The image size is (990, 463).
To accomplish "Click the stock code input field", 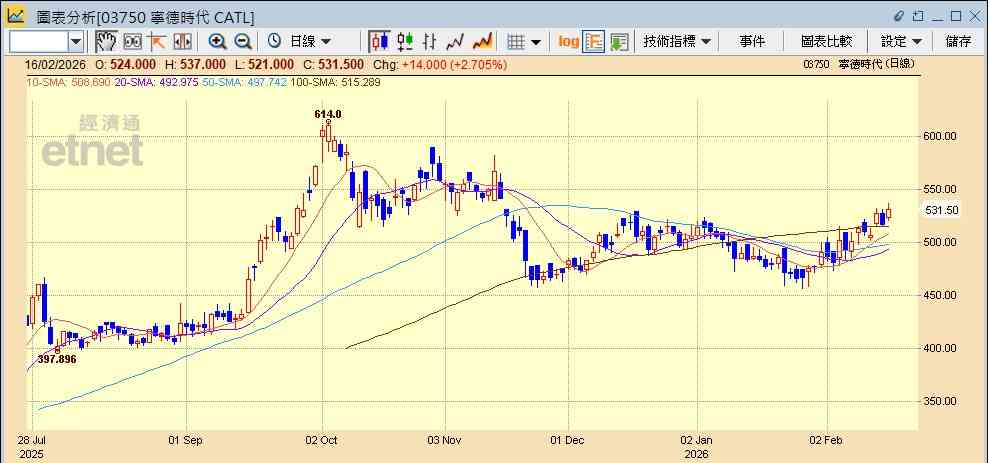I will tap(39, 42).
